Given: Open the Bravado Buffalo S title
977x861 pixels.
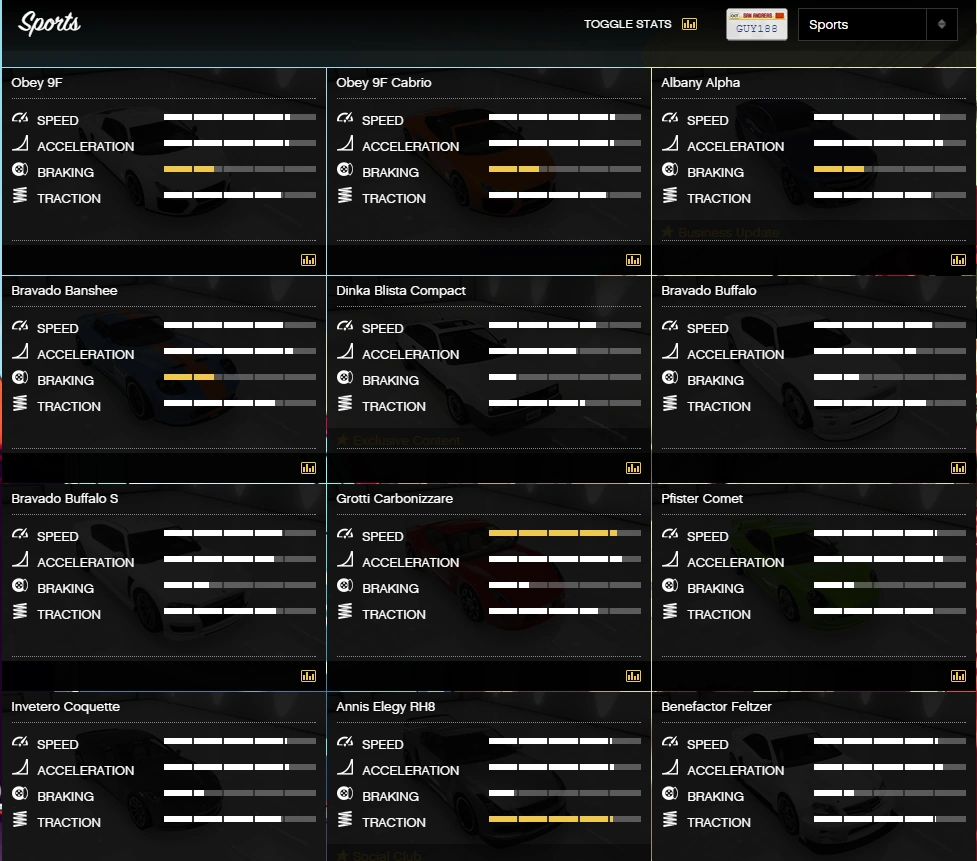Looking at the screenshot, I should click(65, 498).
